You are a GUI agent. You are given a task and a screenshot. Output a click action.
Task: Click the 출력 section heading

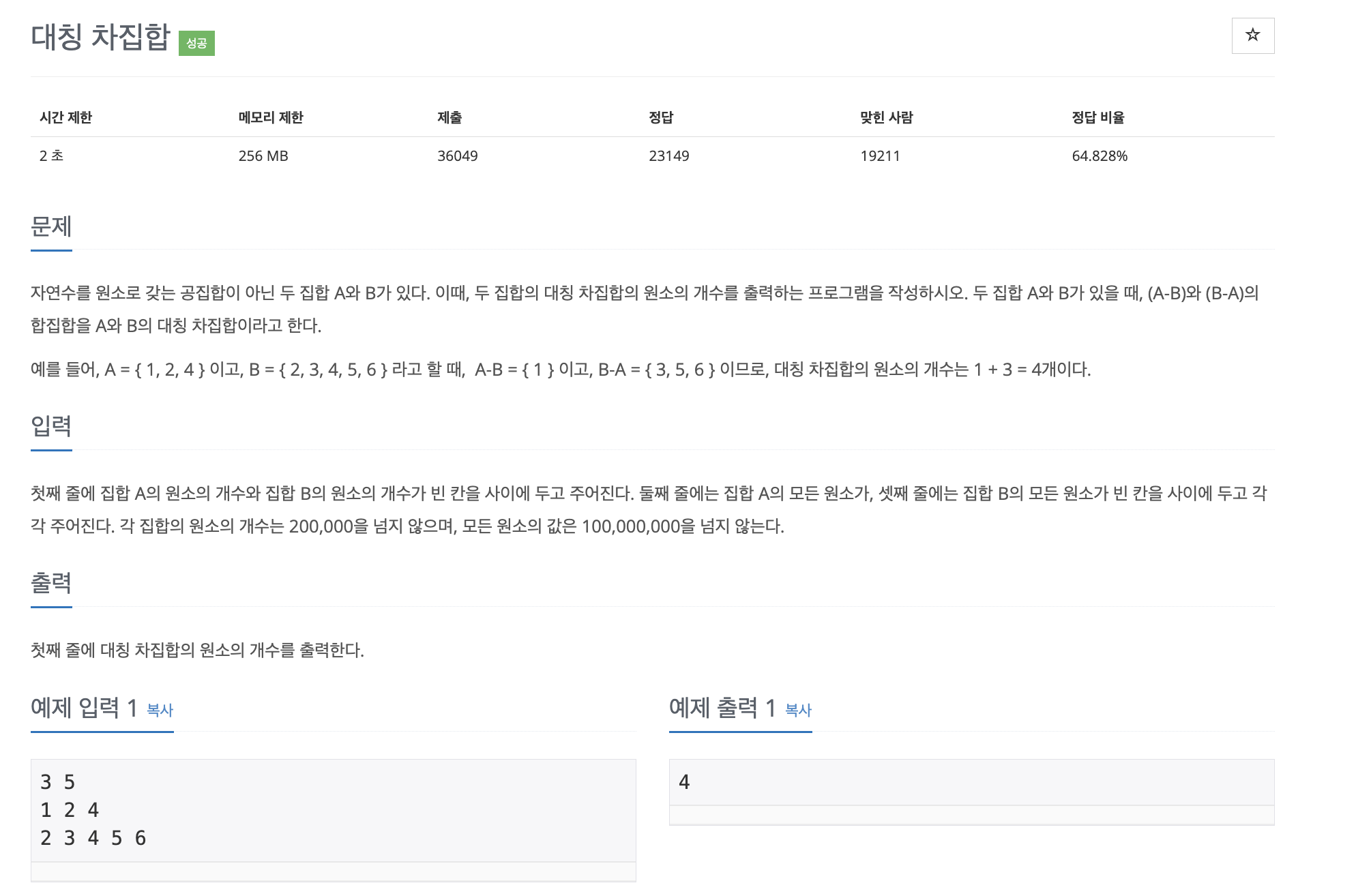point(51,583)
